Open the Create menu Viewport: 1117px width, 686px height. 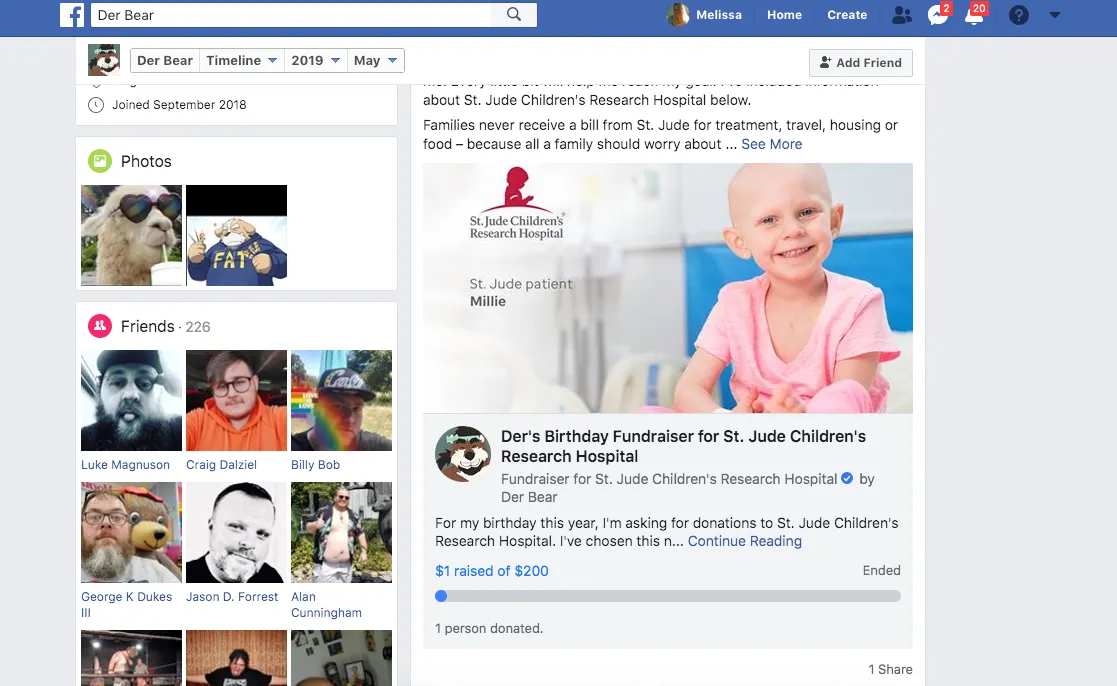pyautogui.click(x=847, y=15)
